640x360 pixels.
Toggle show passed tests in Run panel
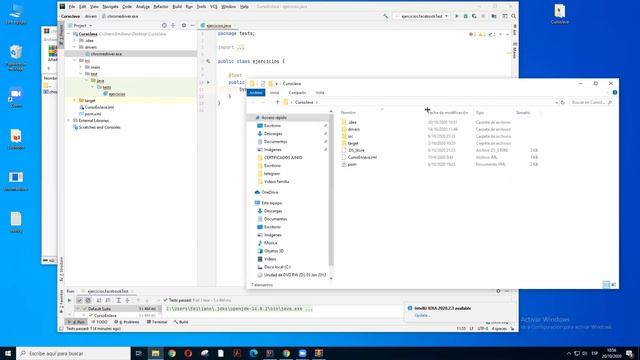click(x=80, y=300)
